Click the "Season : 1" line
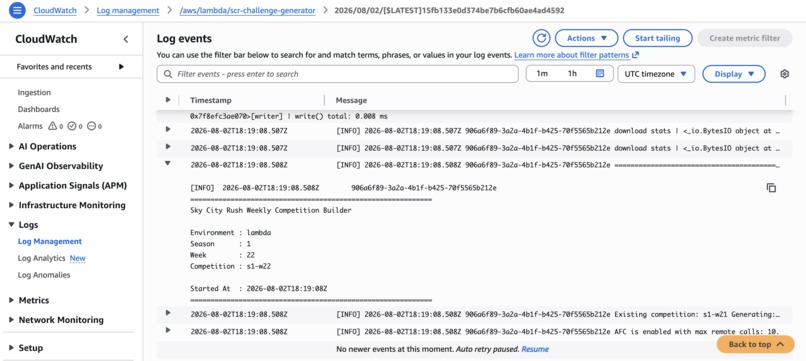 pyautogui.click(x=221, y=244)
